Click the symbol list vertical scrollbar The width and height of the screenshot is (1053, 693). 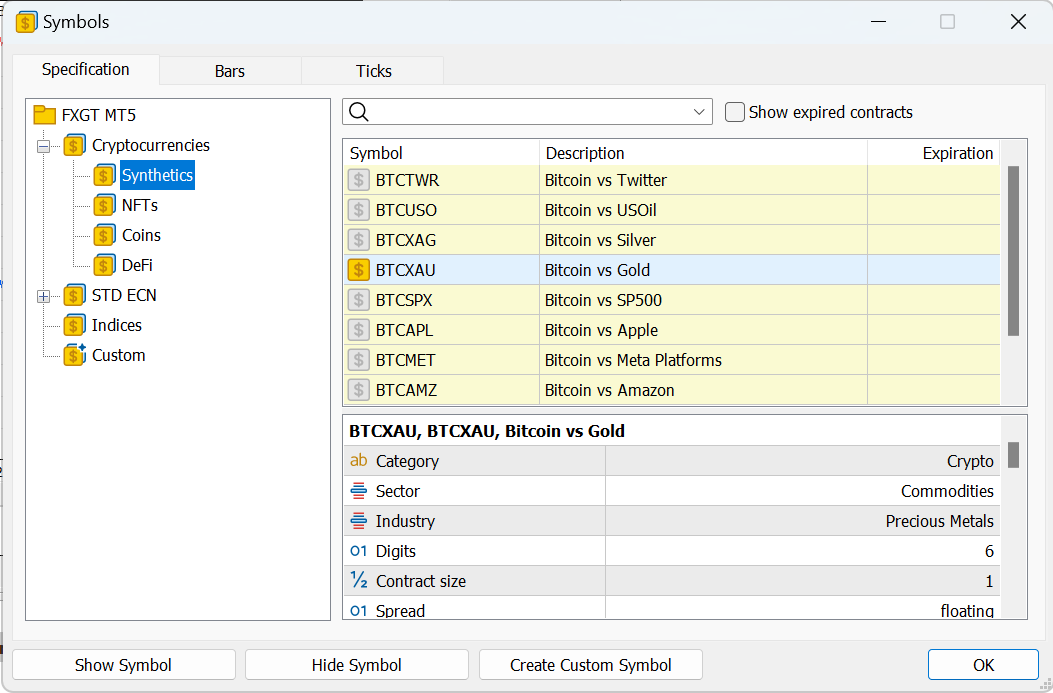1013,250
